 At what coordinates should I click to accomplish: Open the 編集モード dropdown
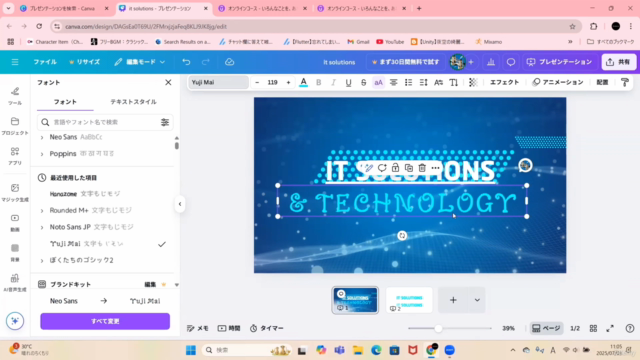pos(140,62)
